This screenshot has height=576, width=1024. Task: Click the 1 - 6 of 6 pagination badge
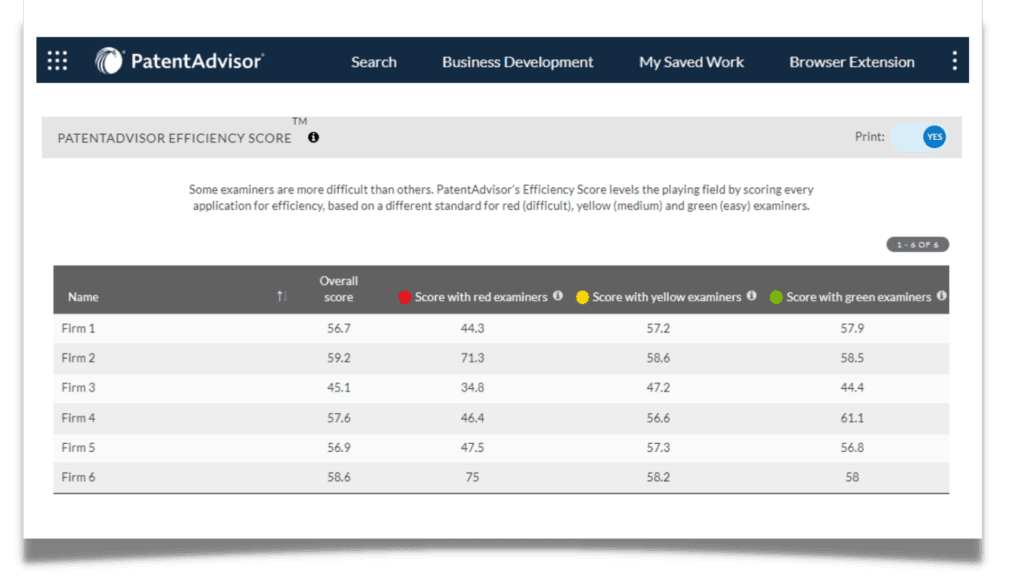point(917,245)
